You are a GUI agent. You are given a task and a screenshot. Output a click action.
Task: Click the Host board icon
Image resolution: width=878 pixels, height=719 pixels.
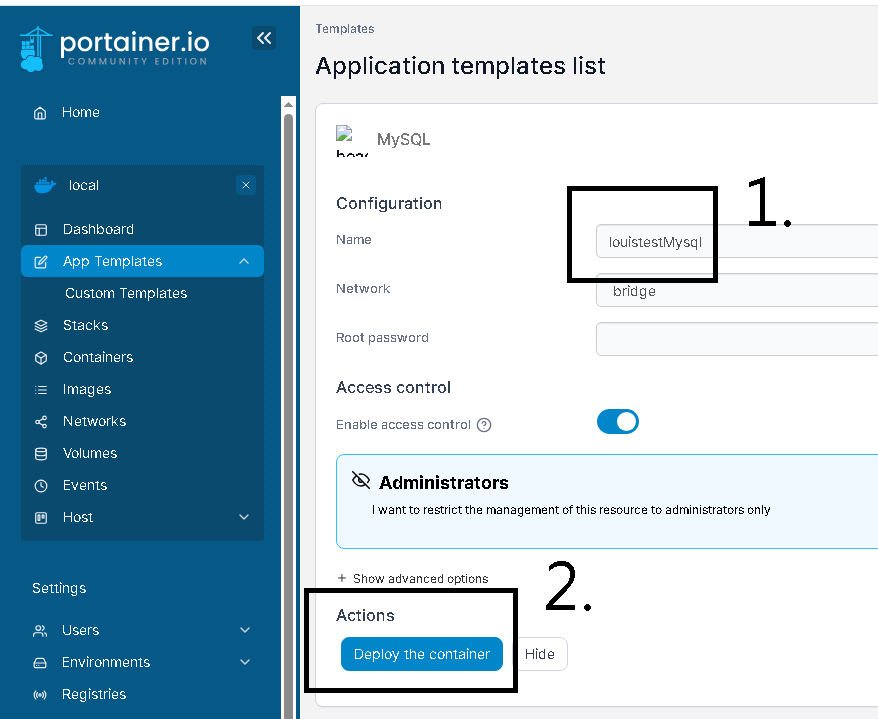click(41, 517)
